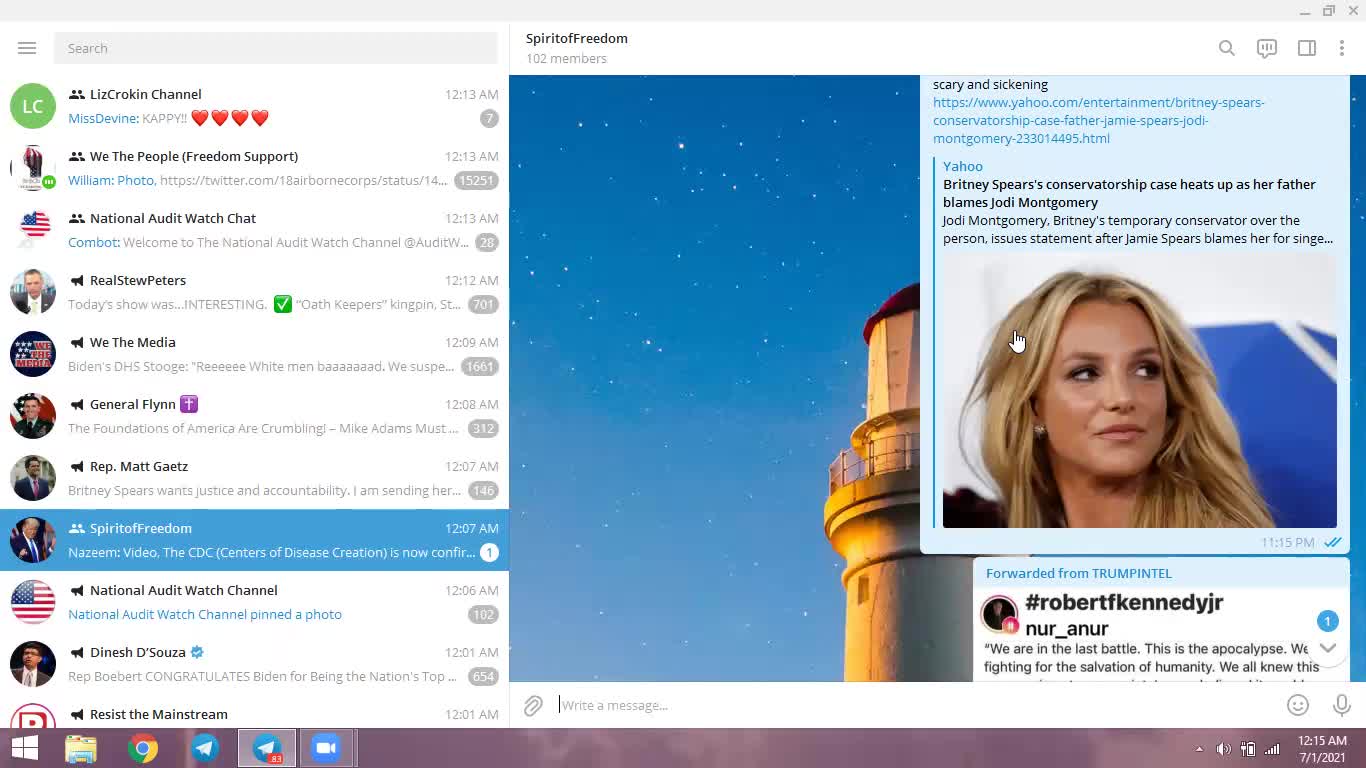
Task: Click the 1661 unread badge on We The Media
Action: point(480,367)
